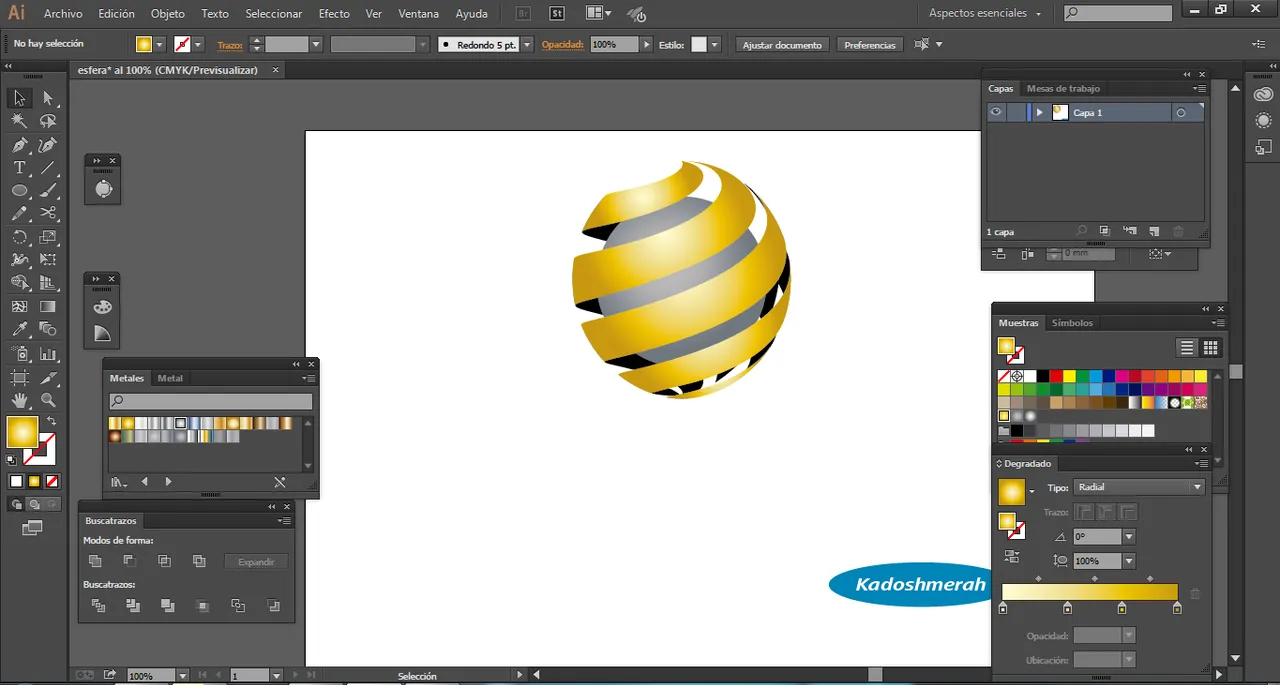Click the Preferencias button
1280x685 pixels.
pyautogui.click(x=869, y=45)
